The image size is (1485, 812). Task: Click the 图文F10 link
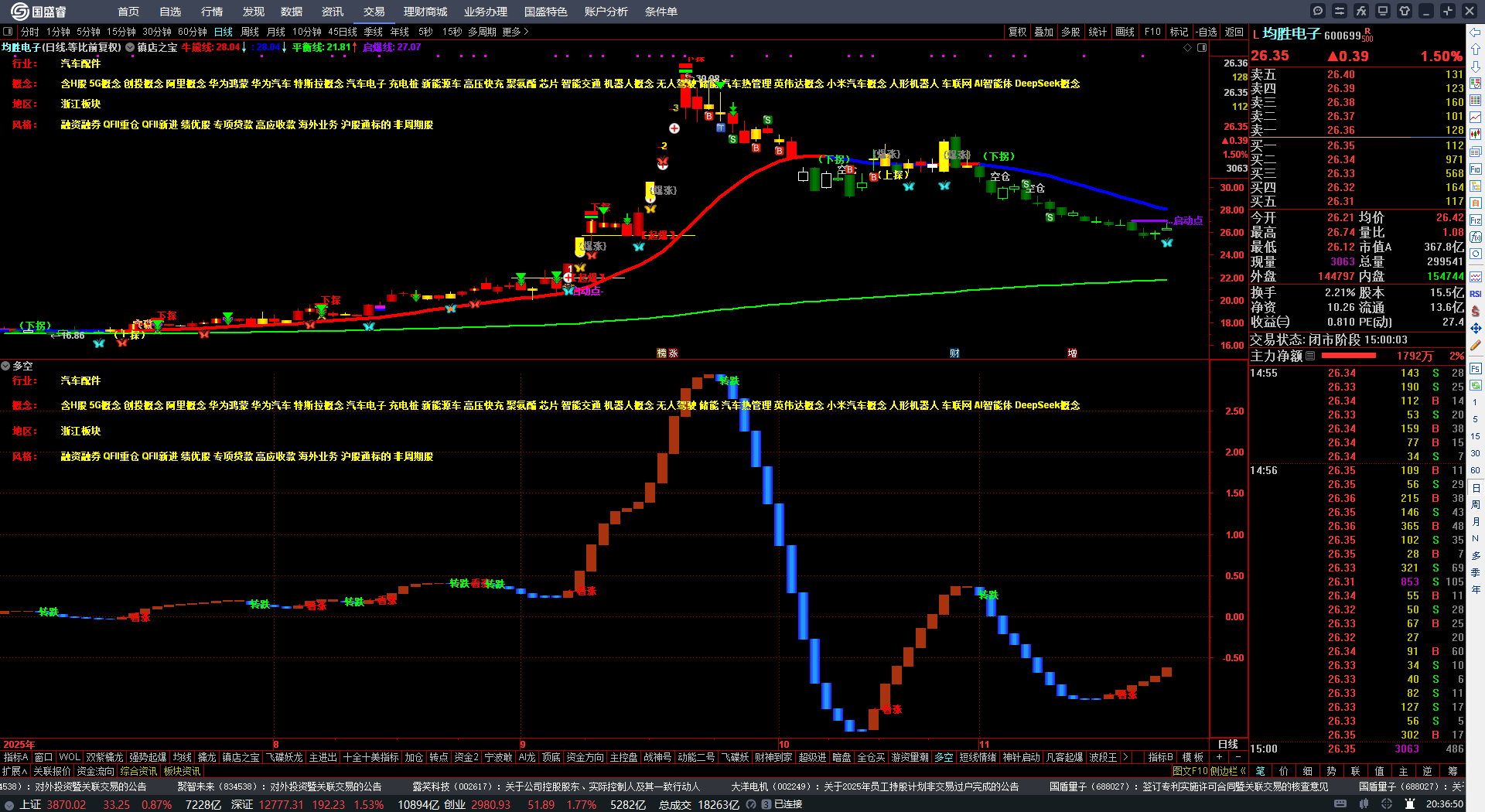(1190, 771)
